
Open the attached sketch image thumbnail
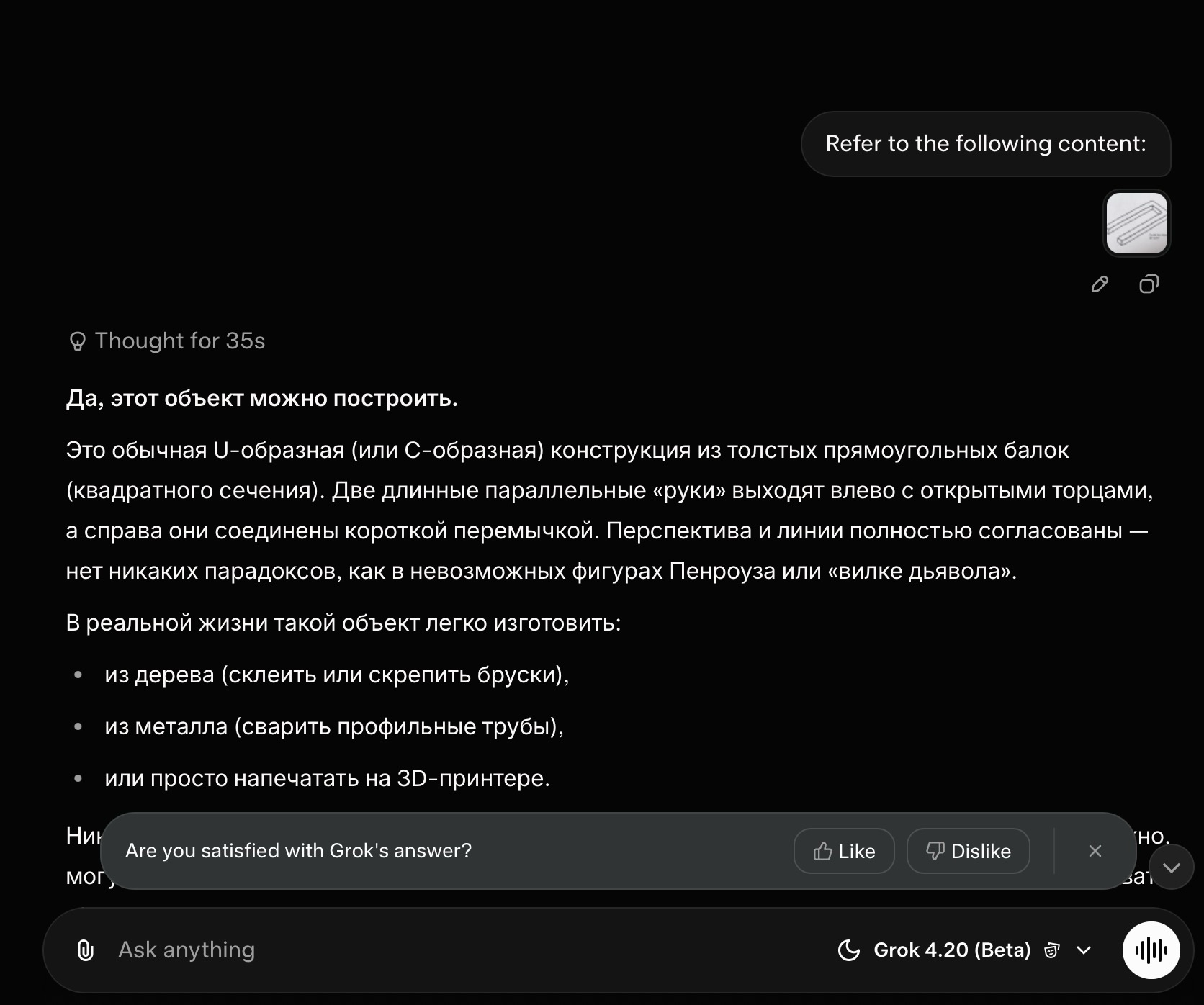pos(1137,223)
